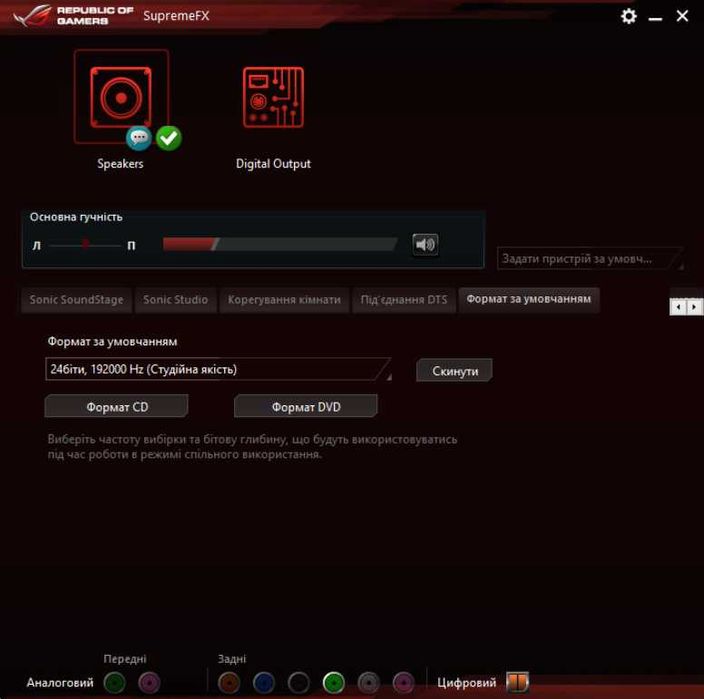Click the Передні jacks label
This screenshot has width=704, height=699.
[x=125, y=659]
